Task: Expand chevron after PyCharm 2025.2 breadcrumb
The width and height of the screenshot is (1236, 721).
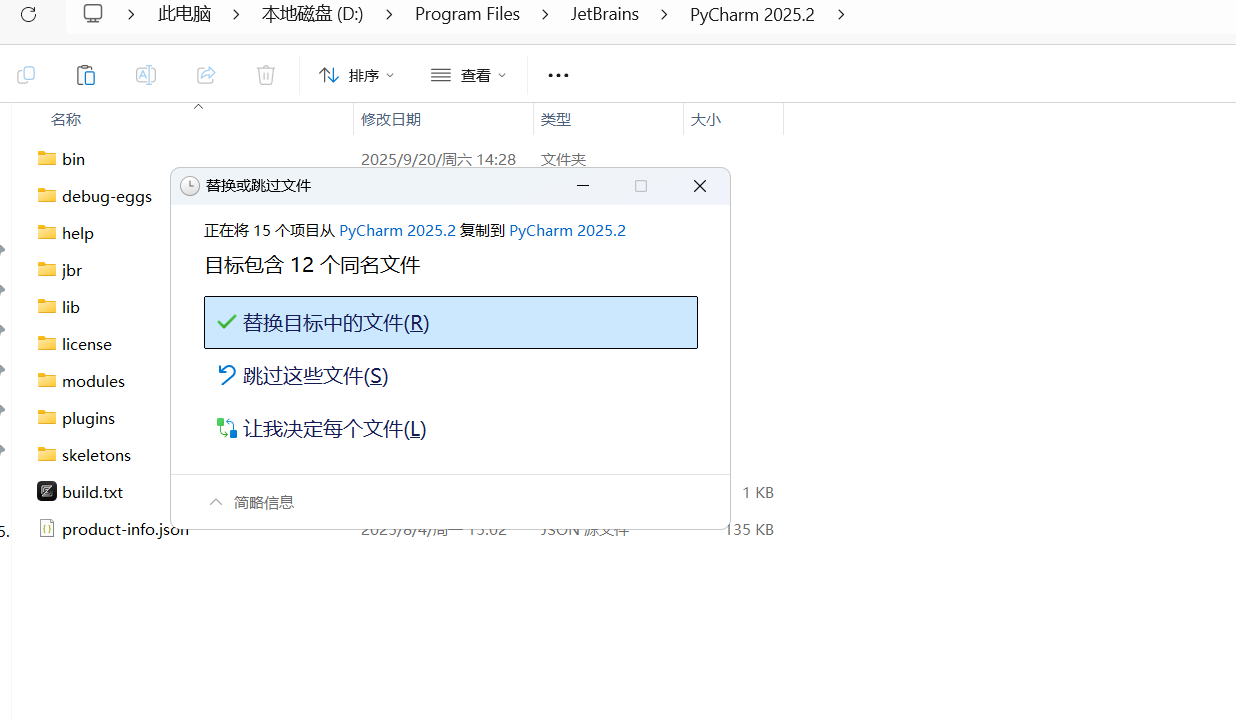Action: coord(840,14)
